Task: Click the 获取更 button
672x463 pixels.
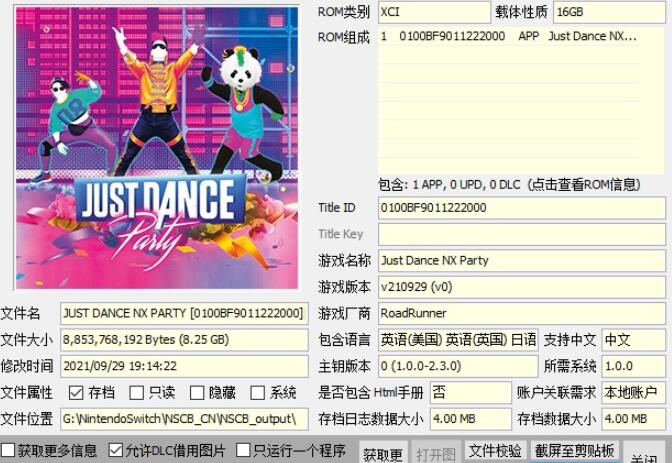Action: [x=383, y=453]
